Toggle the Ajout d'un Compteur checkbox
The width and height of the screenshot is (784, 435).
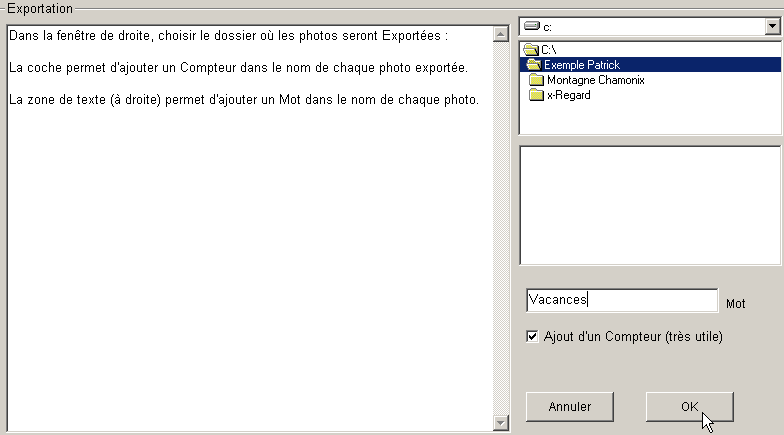pyautogui.click(x=532, y=337)
